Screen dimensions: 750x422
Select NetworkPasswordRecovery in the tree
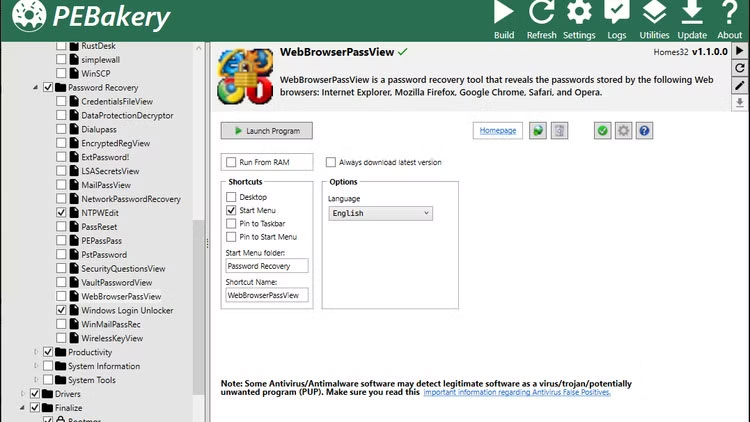pyautogui.click(x=131, y=199)
